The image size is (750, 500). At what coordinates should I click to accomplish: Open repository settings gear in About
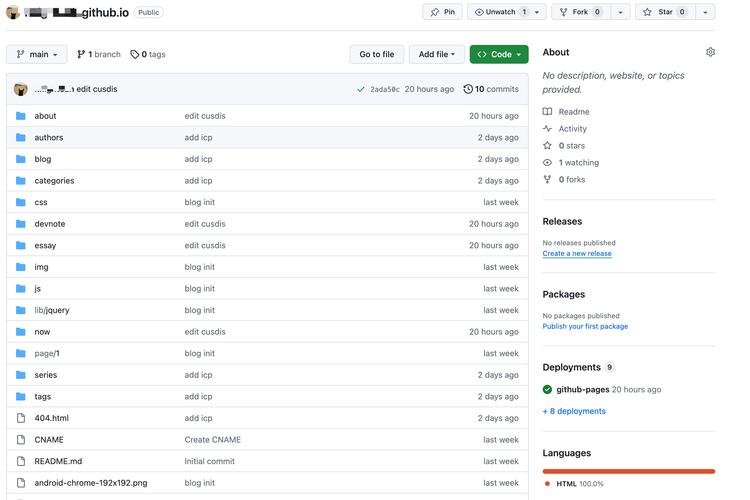pos(710,52)
